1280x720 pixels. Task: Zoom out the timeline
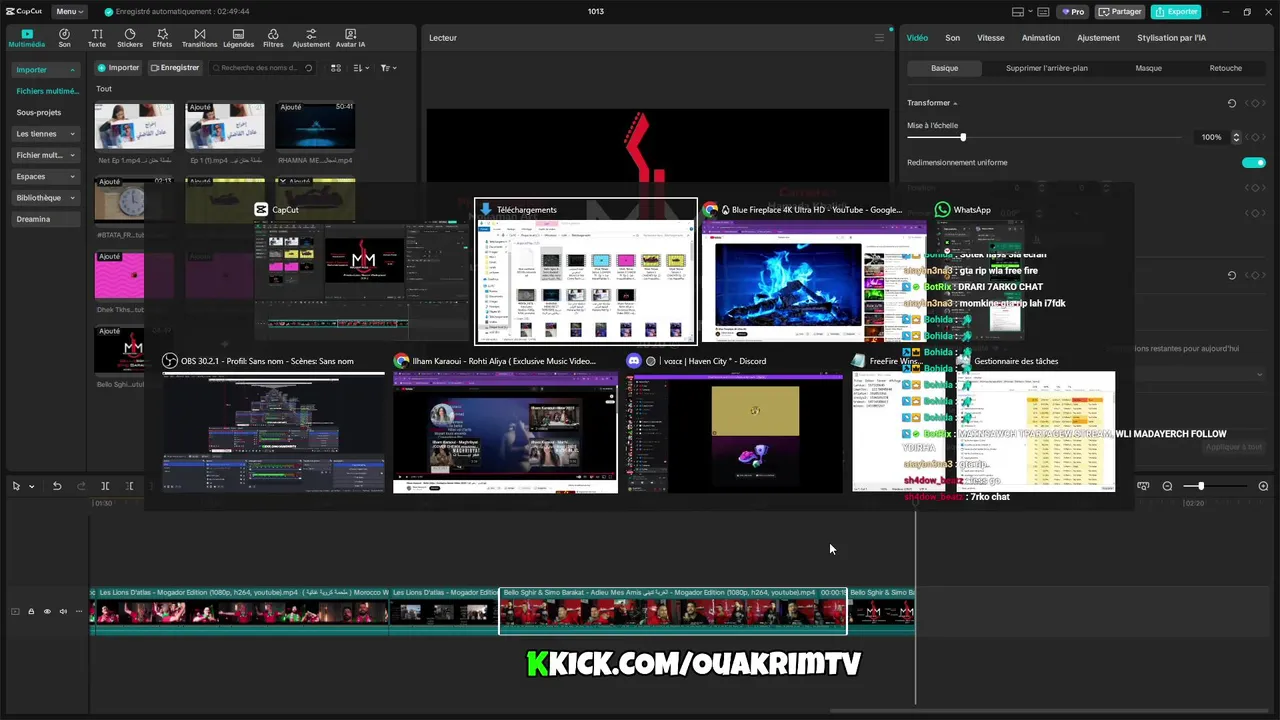click(1167, 486)
